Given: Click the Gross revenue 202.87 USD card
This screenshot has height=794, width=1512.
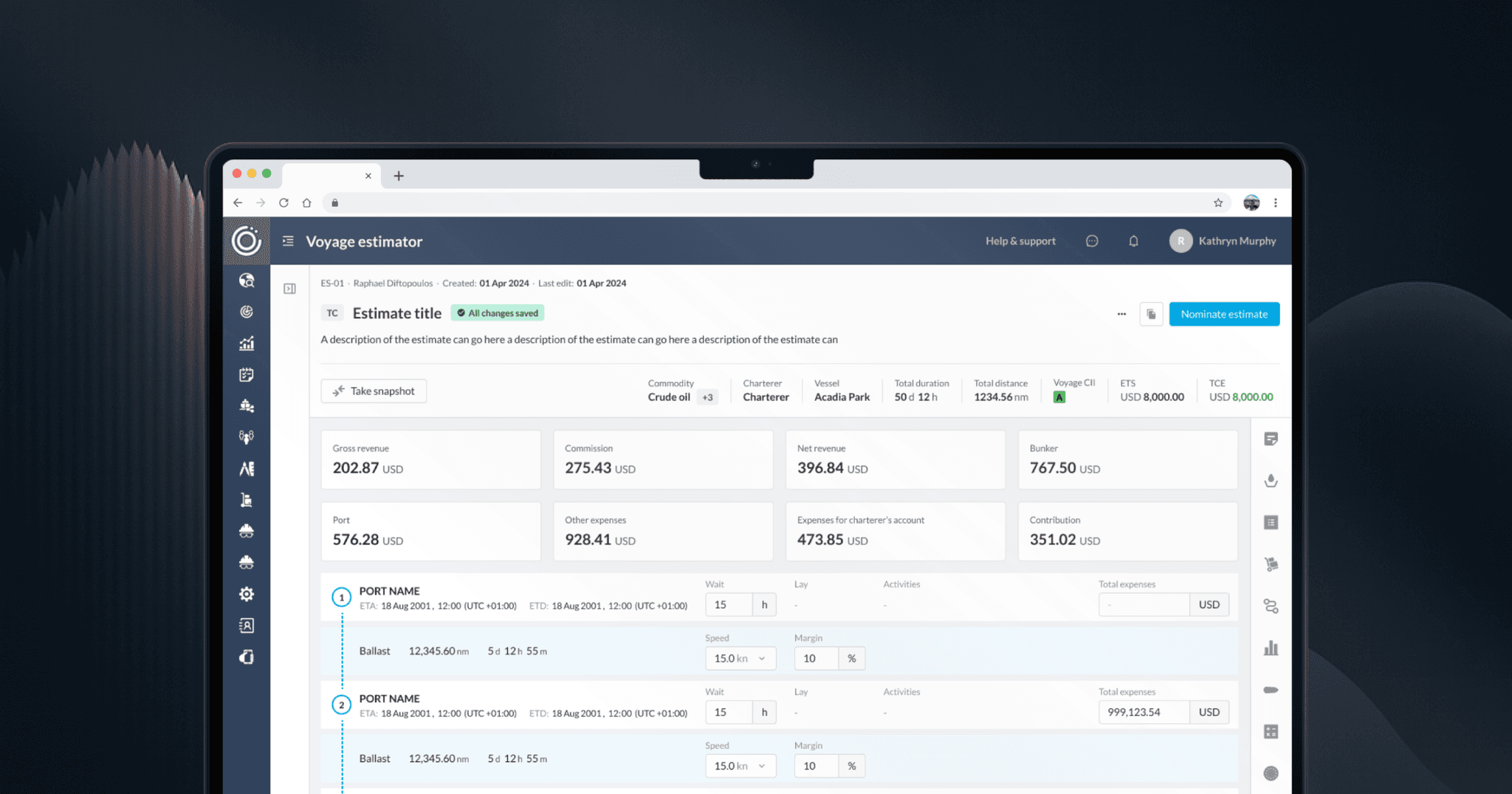Looking at the screenshot, I should (x=430, y=459).
